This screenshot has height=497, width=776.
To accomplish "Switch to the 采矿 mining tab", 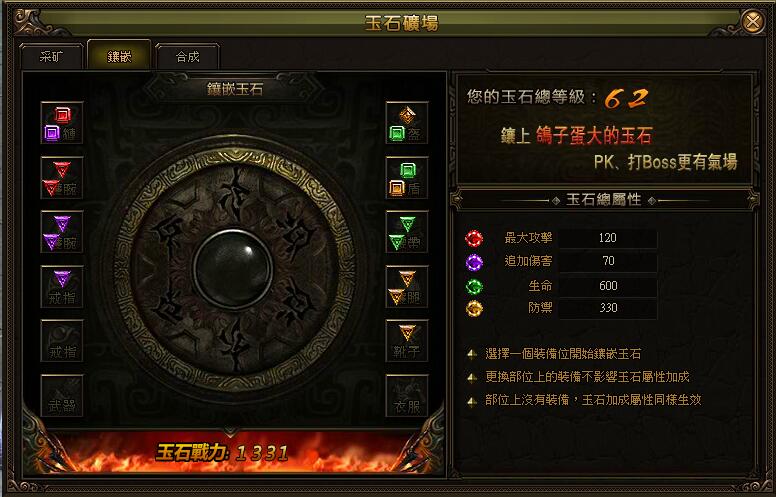I will click(x=51, y=56).
